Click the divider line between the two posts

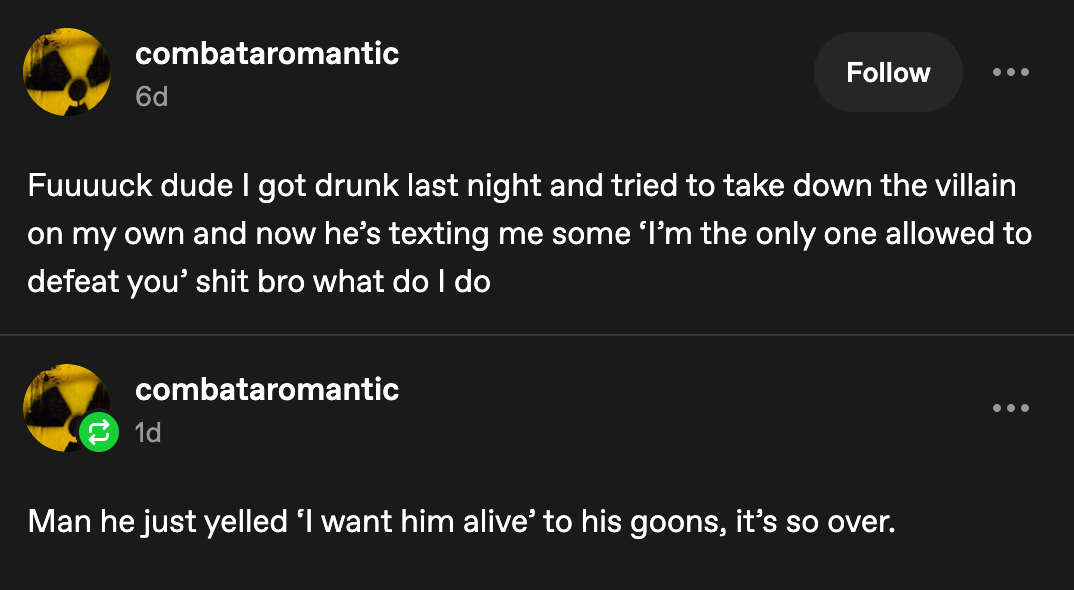point(537,335)
